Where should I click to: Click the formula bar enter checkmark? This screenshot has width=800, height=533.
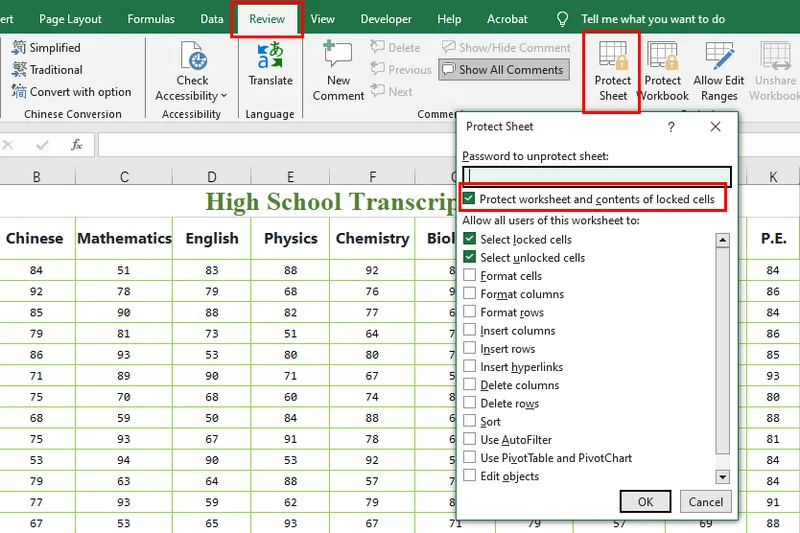click(42, 145)
